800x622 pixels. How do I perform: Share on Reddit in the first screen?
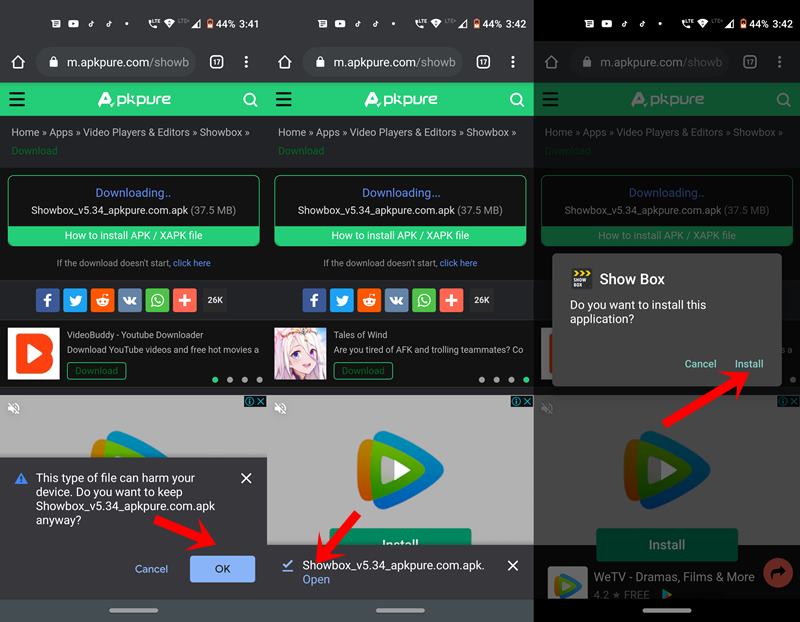tap(103, 300)
